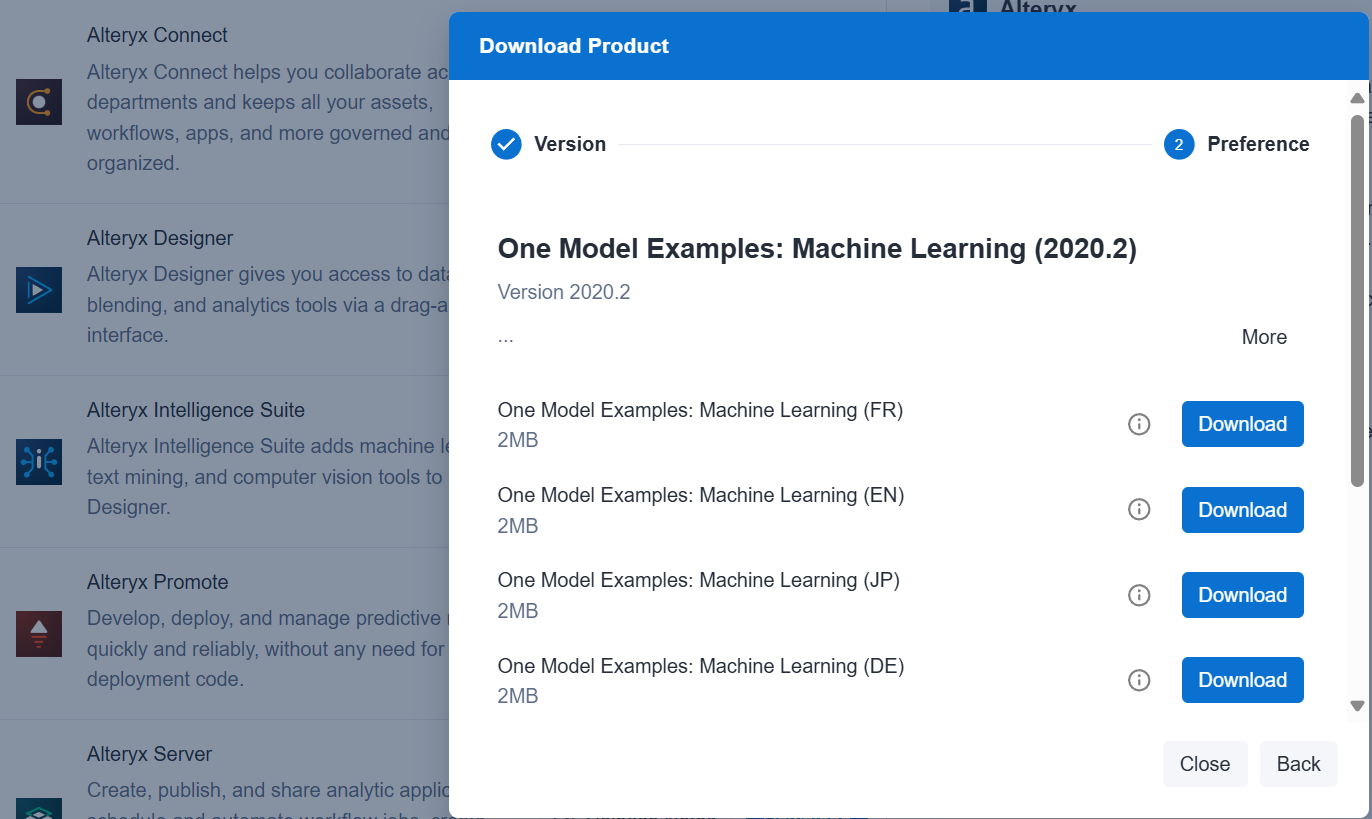Click info icon for the EN download
Image resolution: width=1372 pixels, height=819 pixels.
[1138, 510]
